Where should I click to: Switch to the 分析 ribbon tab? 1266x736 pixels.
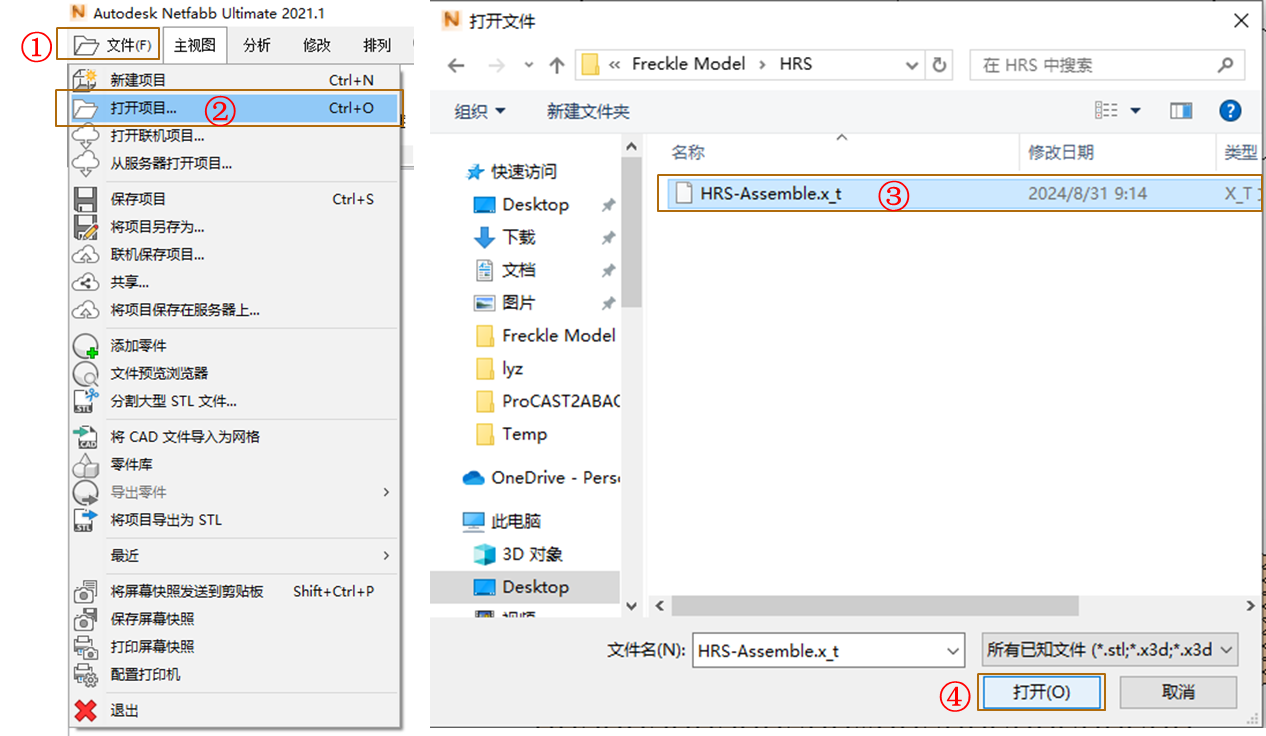click(x=256, y=45)
